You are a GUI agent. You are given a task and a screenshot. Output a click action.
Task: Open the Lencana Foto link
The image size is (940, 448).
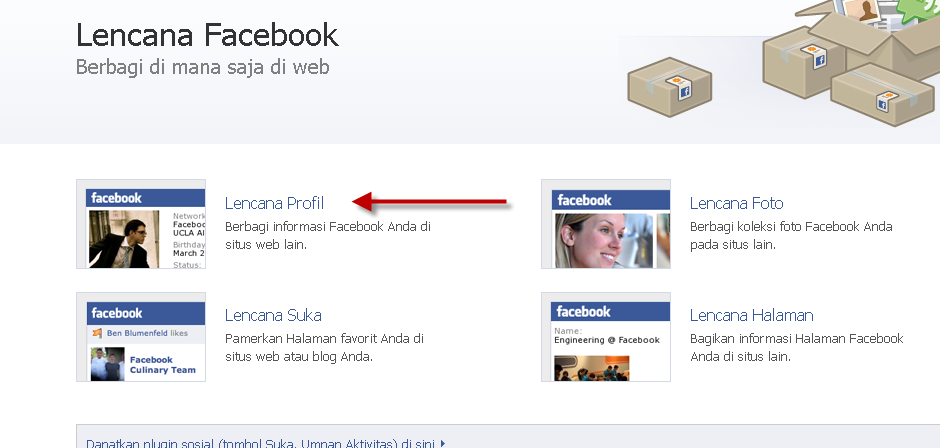736,203
